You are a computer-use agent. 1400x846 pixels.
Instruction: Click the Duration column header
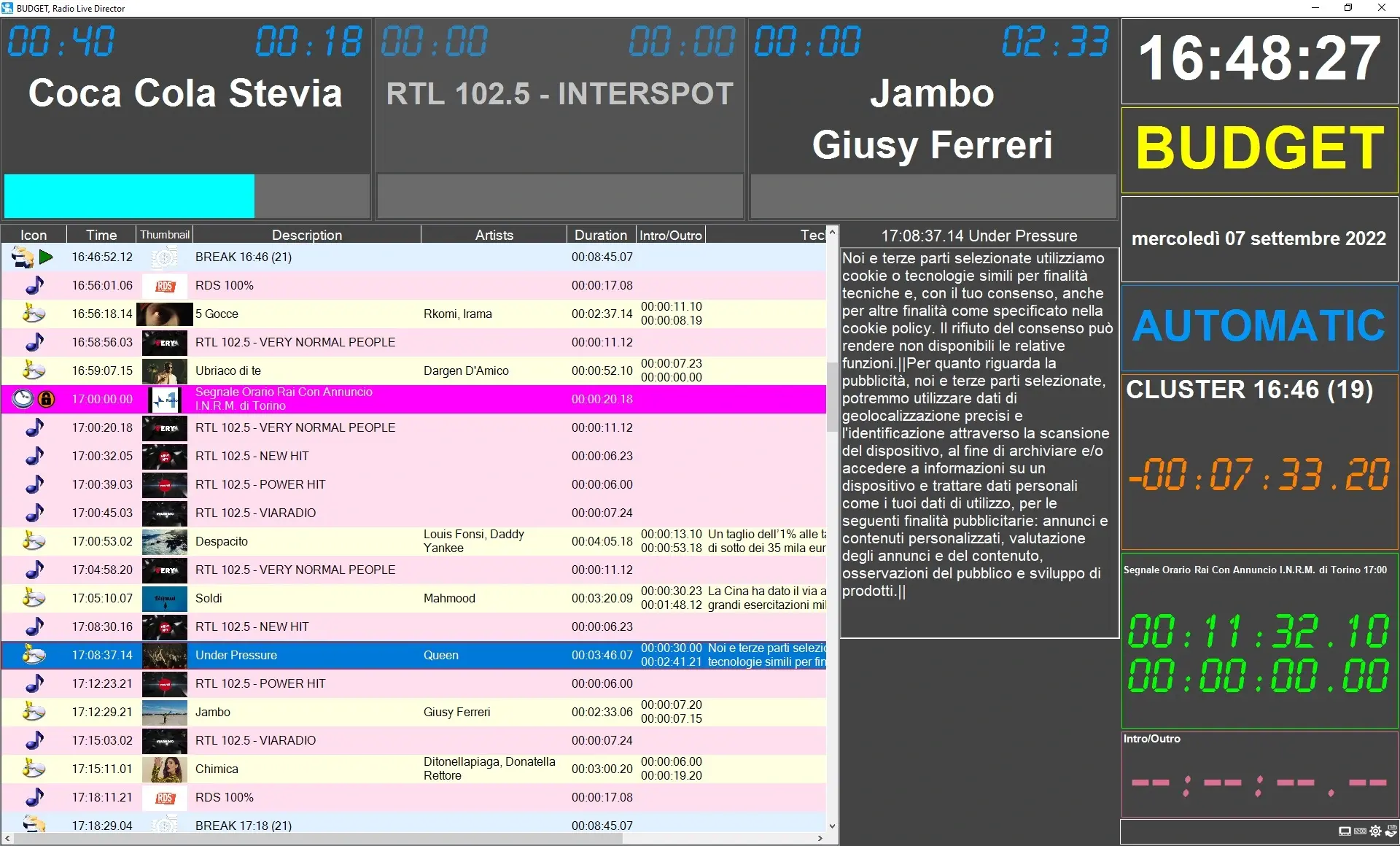(x=600, y=235)
